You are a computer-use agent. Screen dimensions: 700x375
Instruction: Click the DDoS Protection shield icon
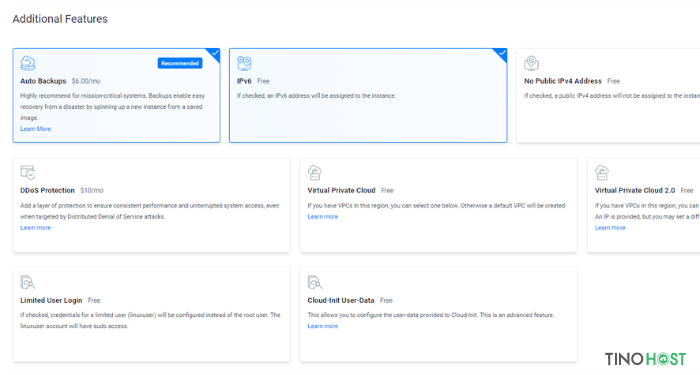[28, 172]
